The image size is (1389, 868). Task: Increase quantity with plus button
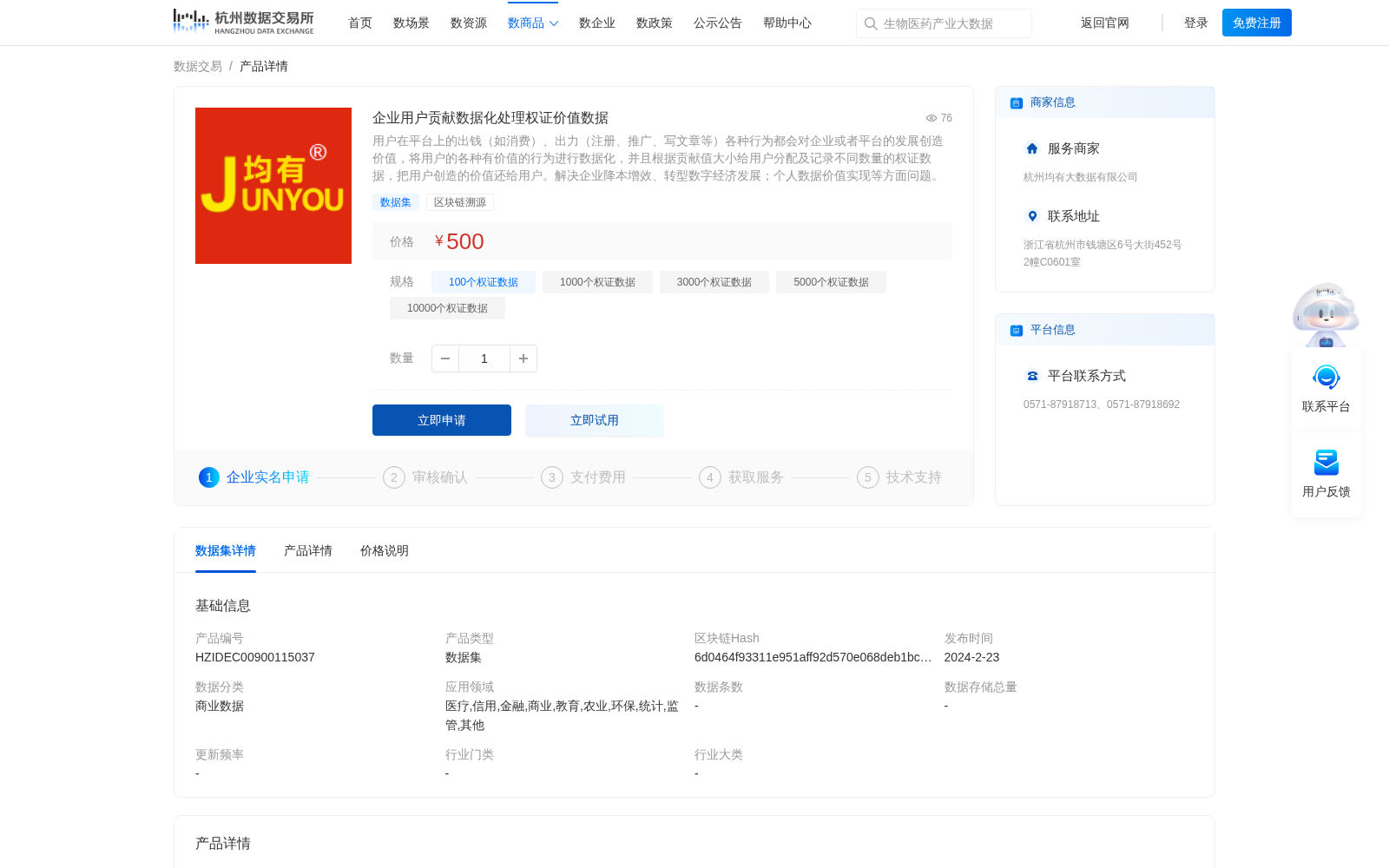[523, 358]
